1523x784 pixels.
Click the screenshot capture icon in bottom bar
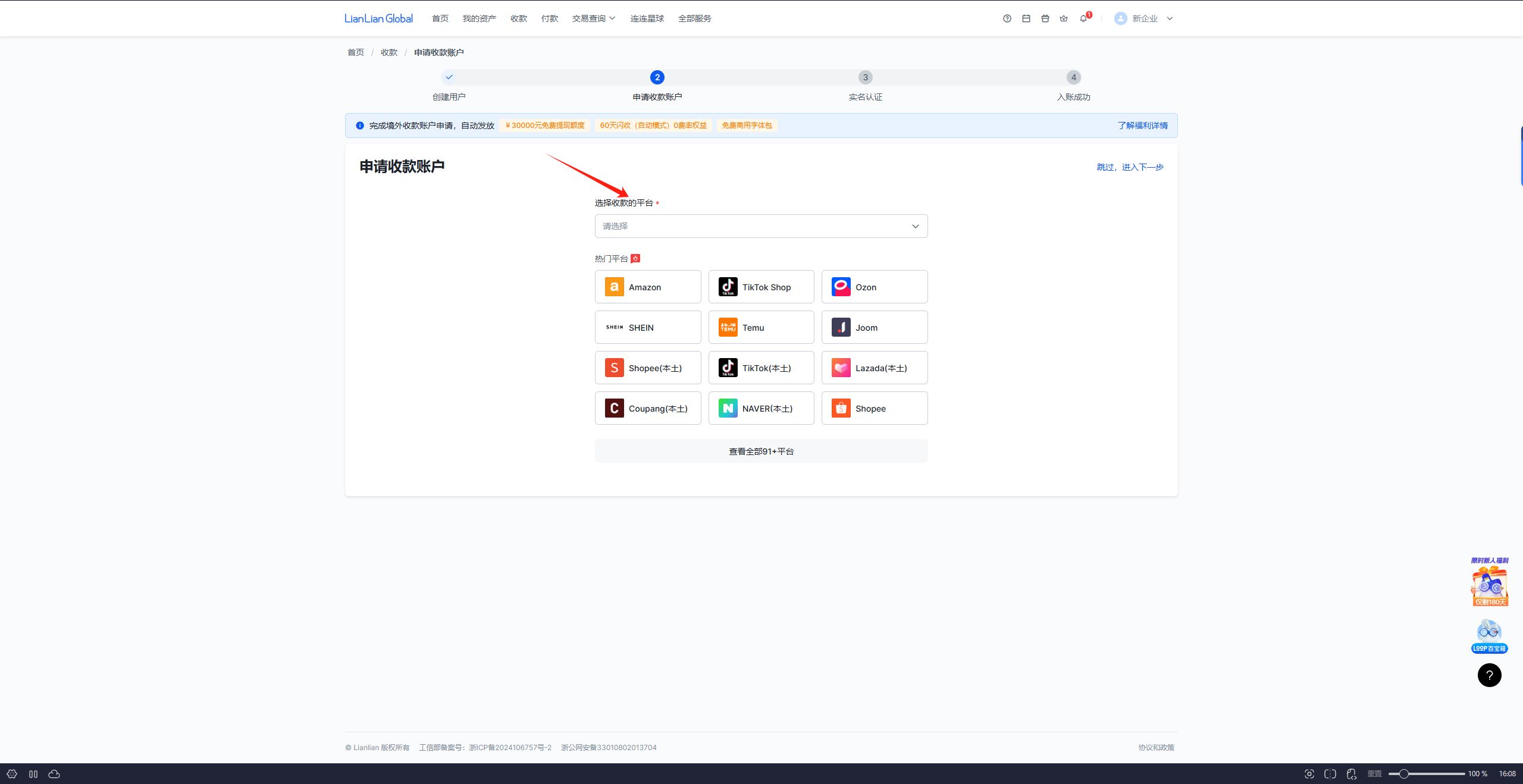1309,774
